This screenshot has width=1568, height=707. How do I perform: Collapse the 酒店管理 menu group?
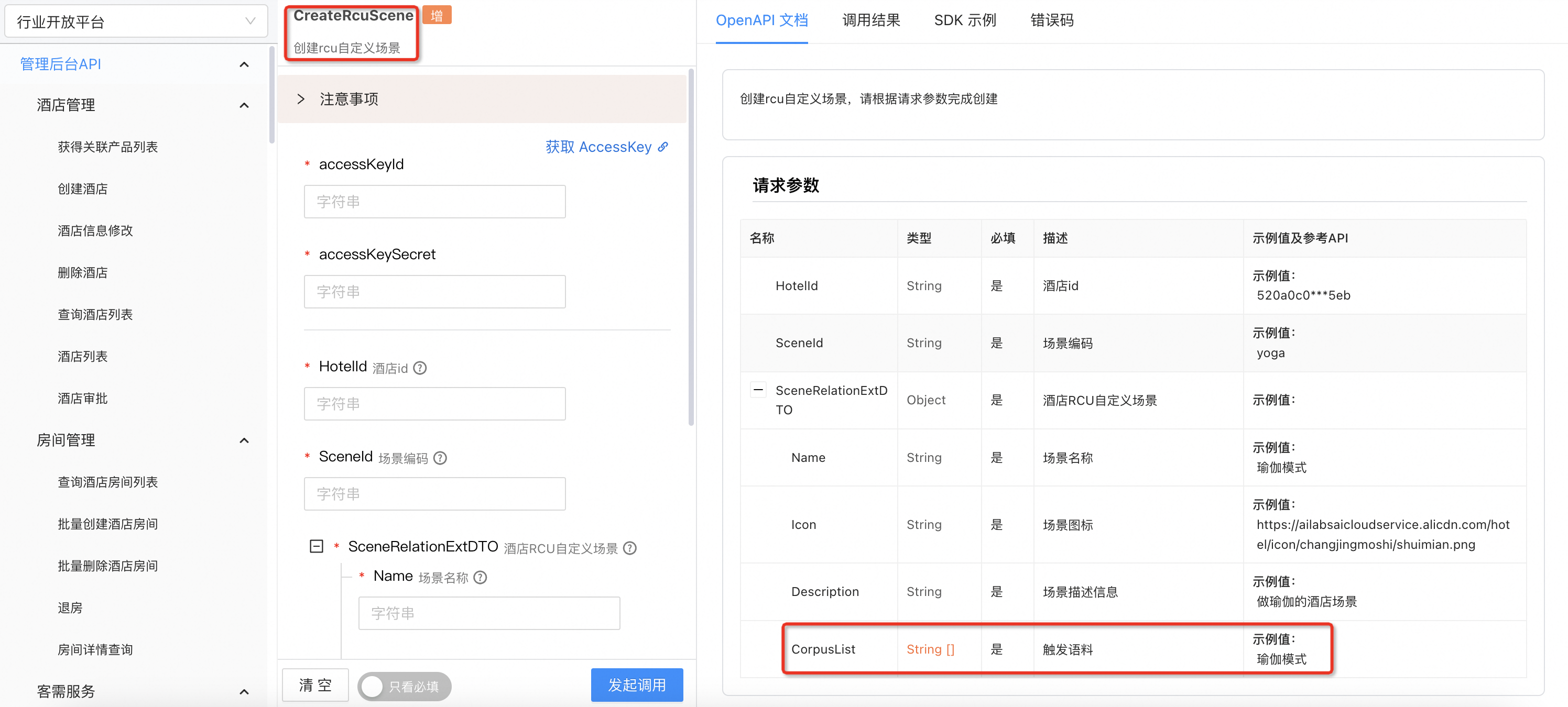pyautogui.click(x=244, y=105)
